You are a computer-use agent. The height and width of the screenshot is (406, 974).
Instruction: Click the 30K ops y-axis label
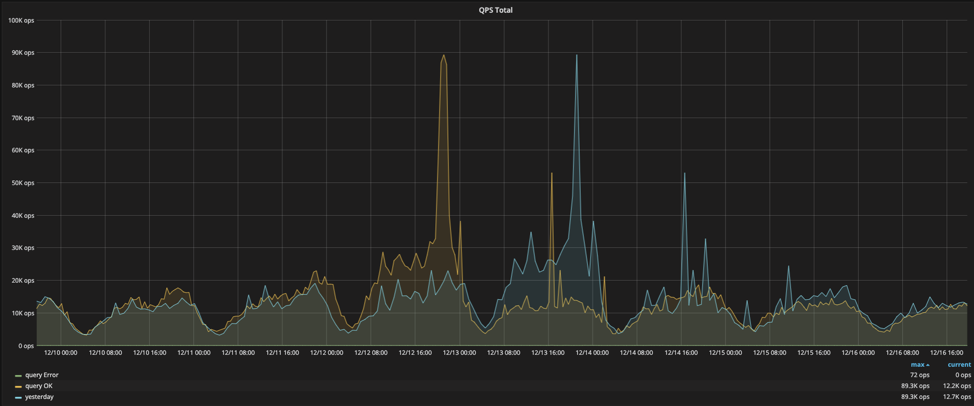click(22, 248)
